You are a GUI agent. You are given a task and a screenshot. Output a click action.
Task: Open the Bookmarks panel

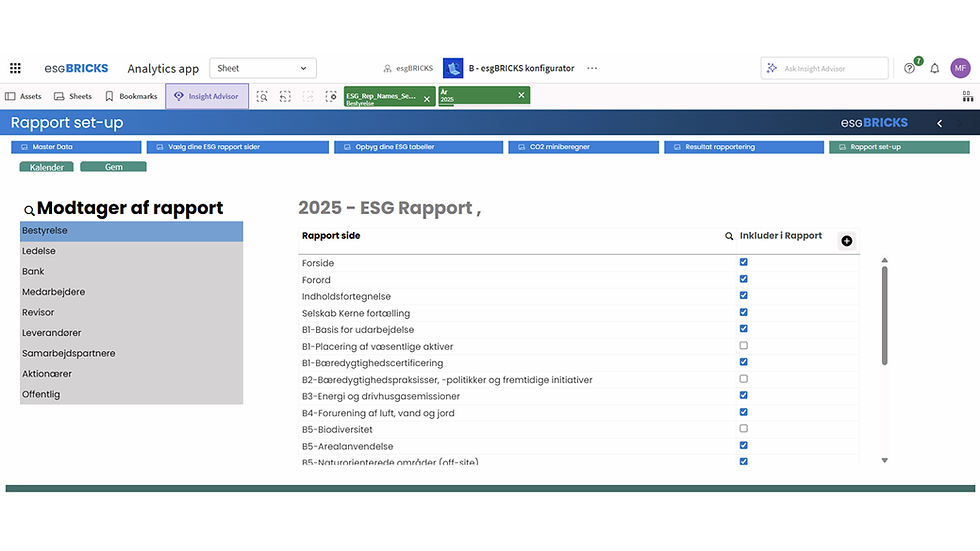click(x=131, y=96)
